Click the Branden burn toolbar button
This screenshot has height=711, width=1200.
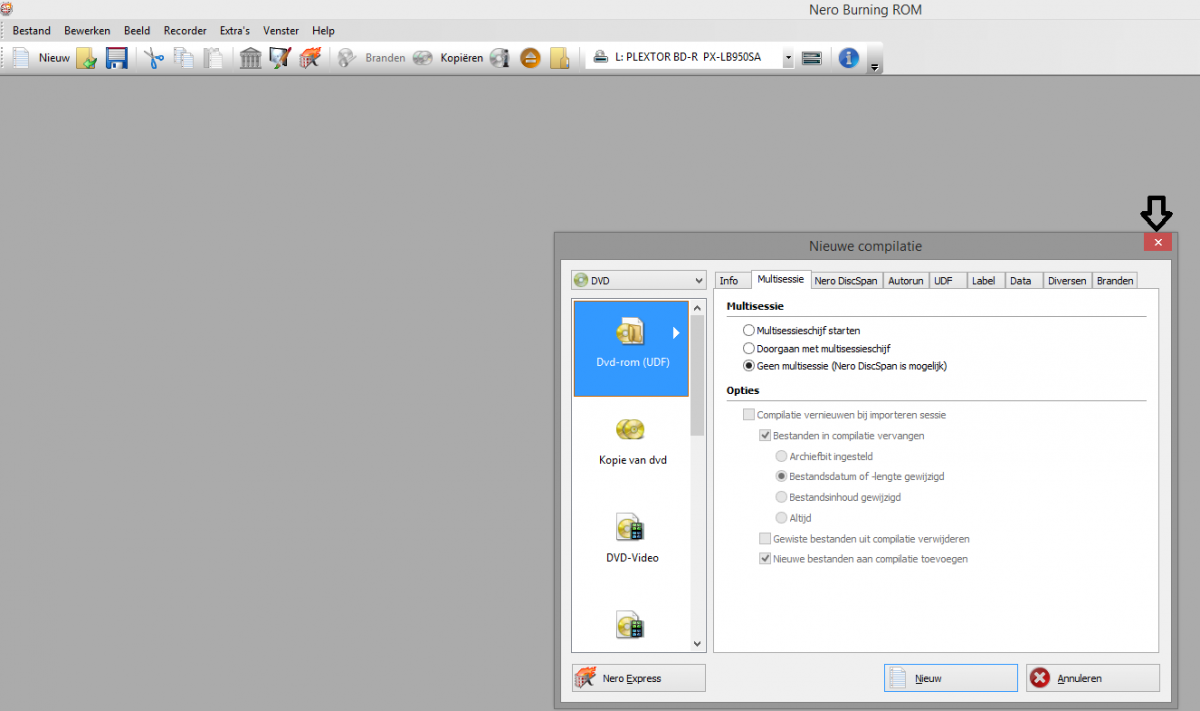(x=371, y=58)
